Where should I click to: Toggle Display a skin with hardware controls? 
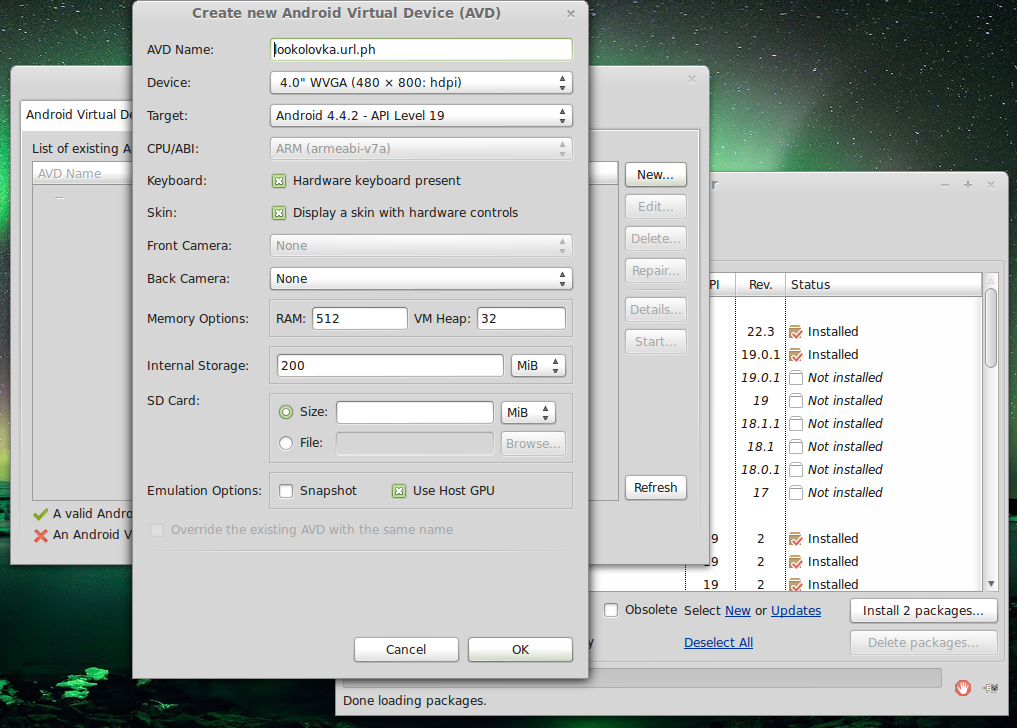tap(279, 213)
